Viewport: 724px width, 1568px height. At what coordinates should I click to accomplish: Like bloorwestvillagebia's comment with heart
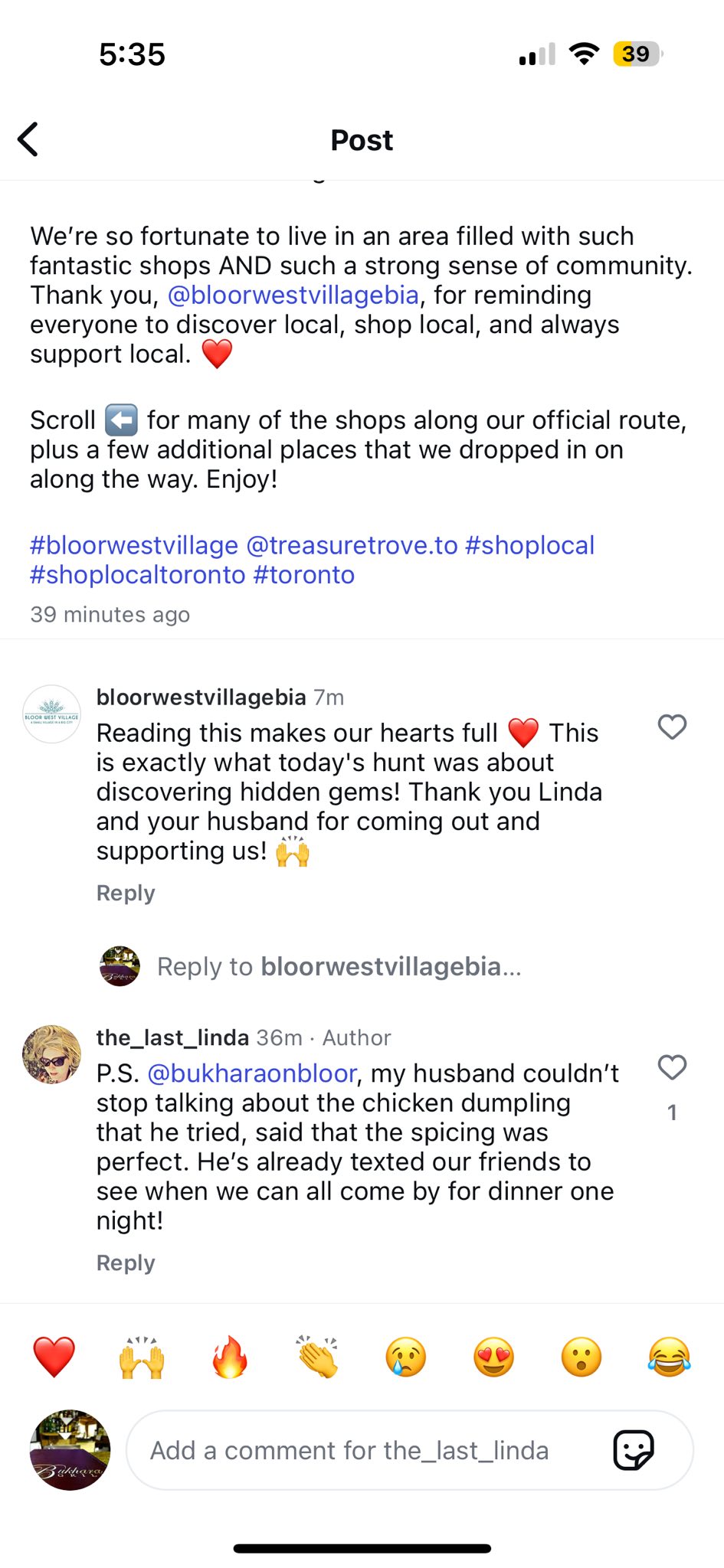click(x=672, y=727)
